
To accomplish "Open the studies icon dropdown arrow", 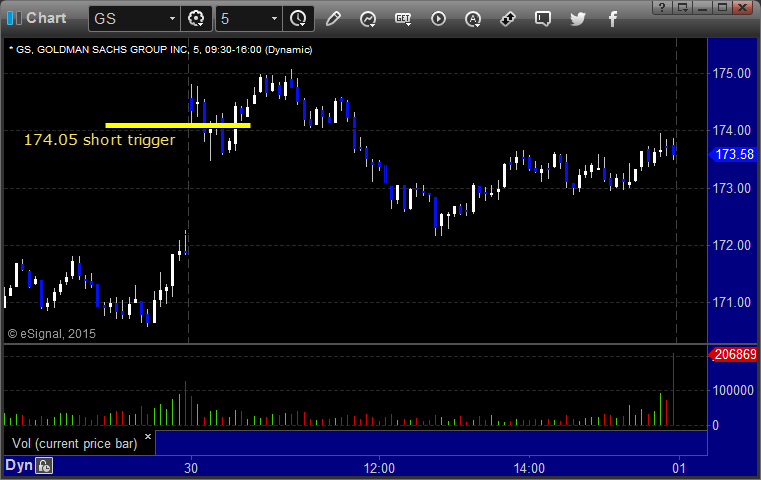I will tap(372, 24).
